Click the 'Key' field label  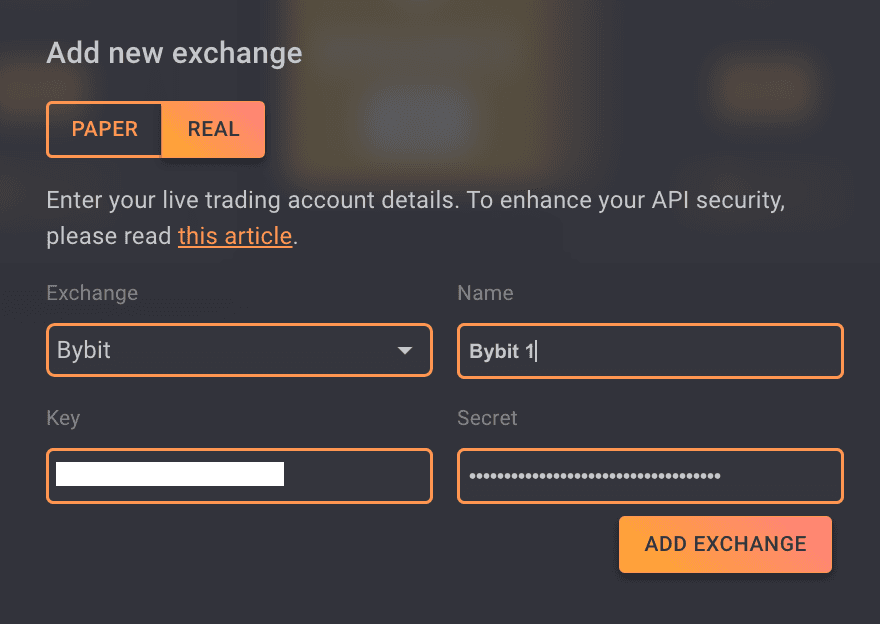(x=63, y=419)
